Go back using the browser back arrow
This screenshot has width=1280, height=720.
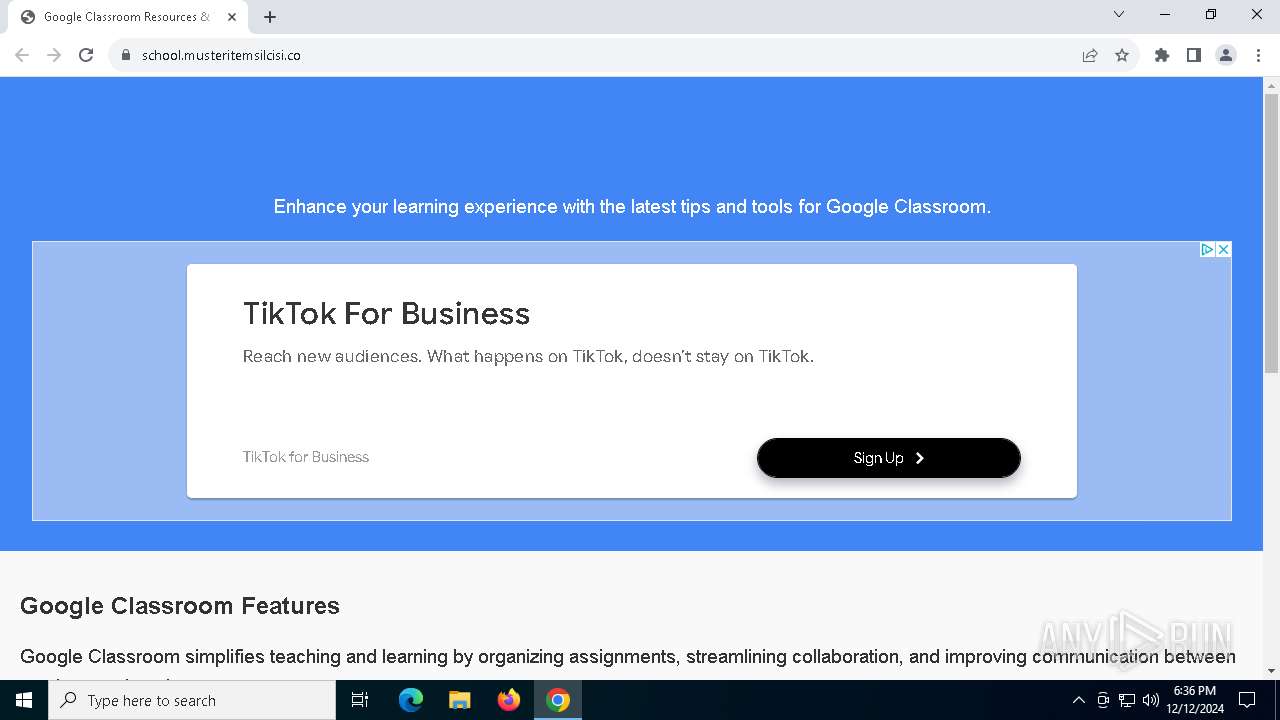[22, 55]
